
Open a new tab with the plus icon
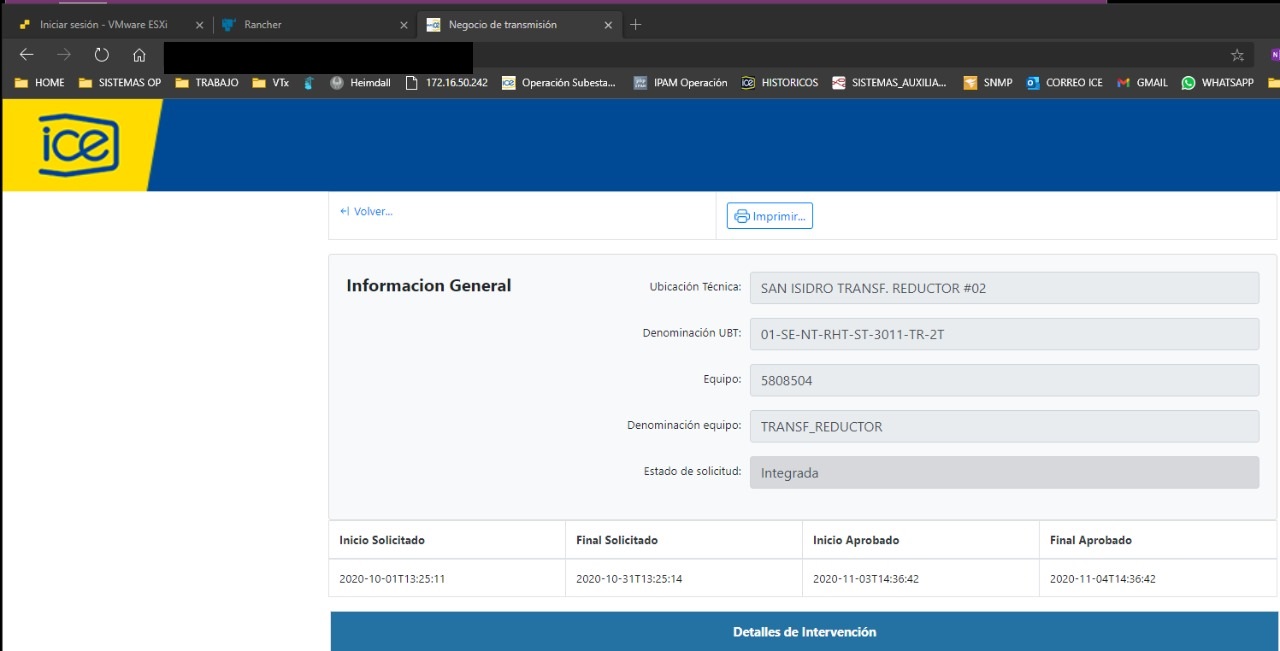(636, 24)
